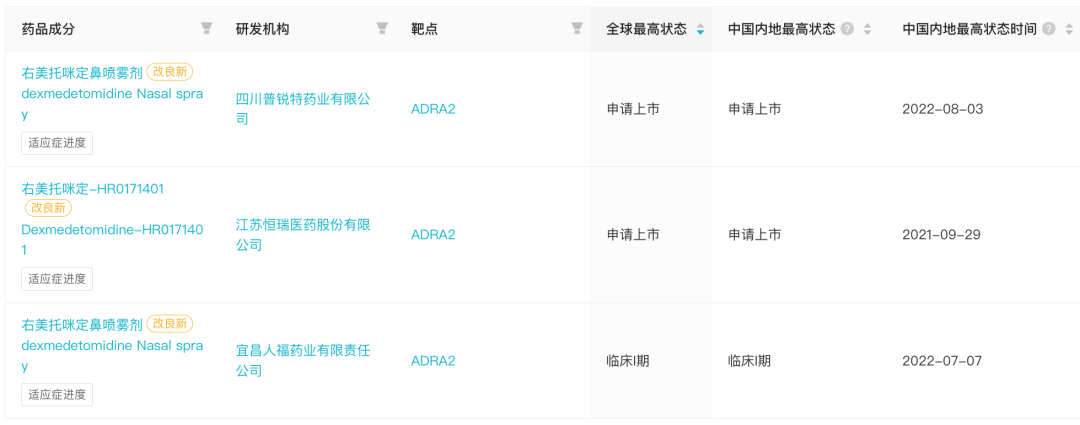The width and height of the screenshot is (1080, 425).
Task: Sort by 全球最高状态 arrow icon
Action: pos(700,29)
